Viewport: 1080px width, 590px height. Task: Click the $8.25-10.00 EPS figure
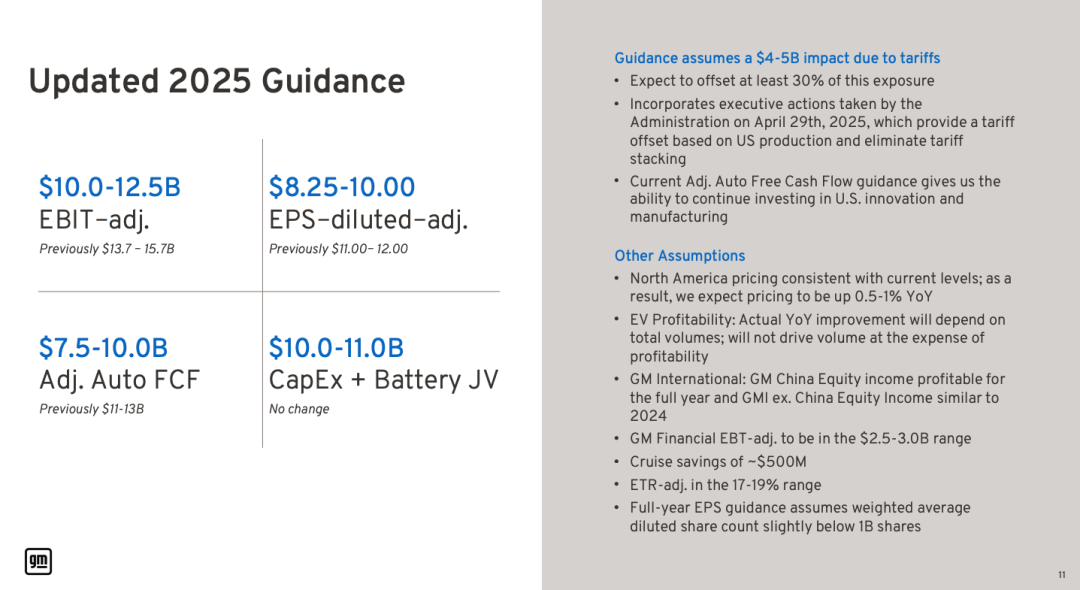click(342, 187)
